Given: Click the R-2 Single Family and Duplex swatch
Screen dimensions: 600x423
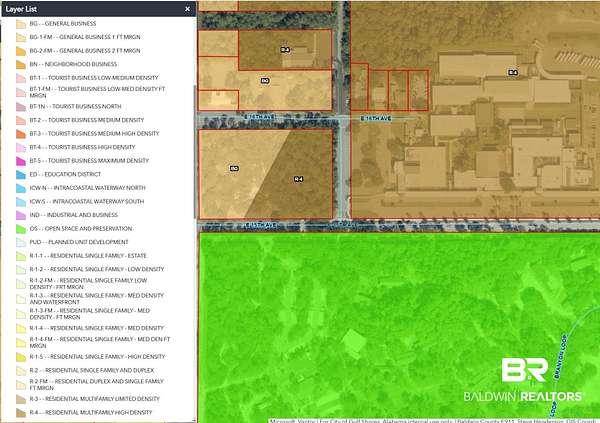Looking at the screenshot, I should pyautogui.click(x=21, y=371).
